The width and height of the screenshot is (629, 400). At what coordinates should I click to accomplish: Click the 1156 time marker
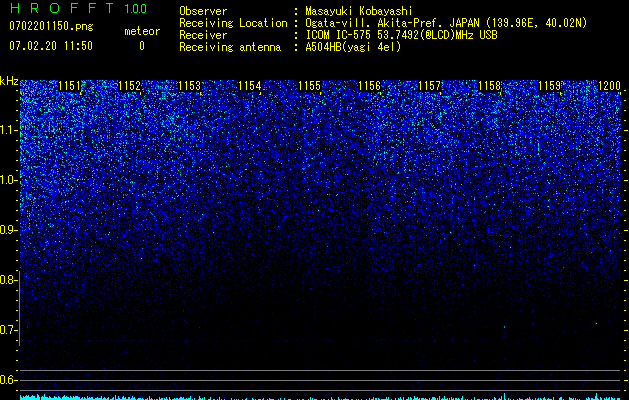pos(369,86)
